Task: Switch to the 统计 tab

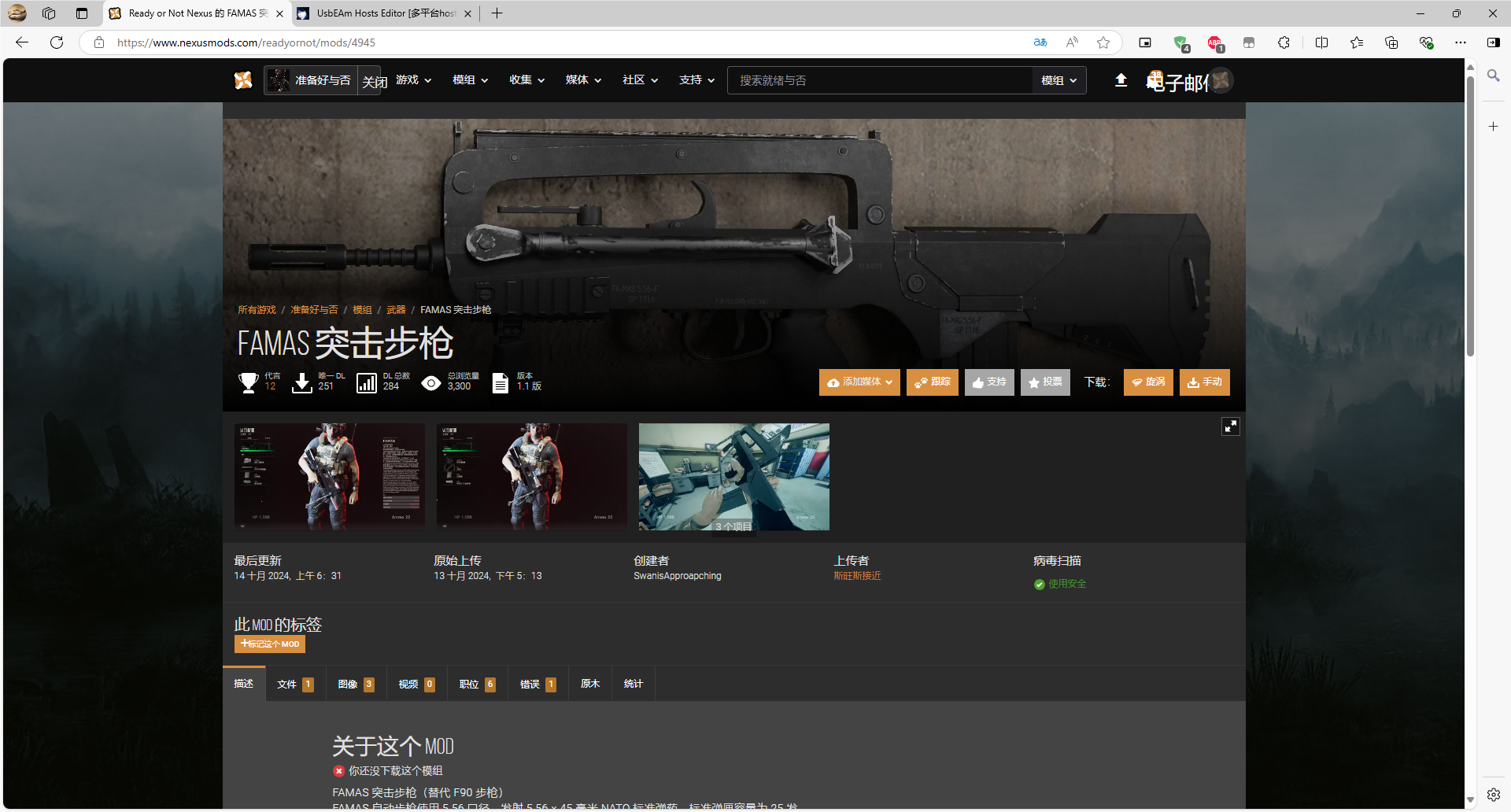Action: pyautogui.click(x=634, y=685)
